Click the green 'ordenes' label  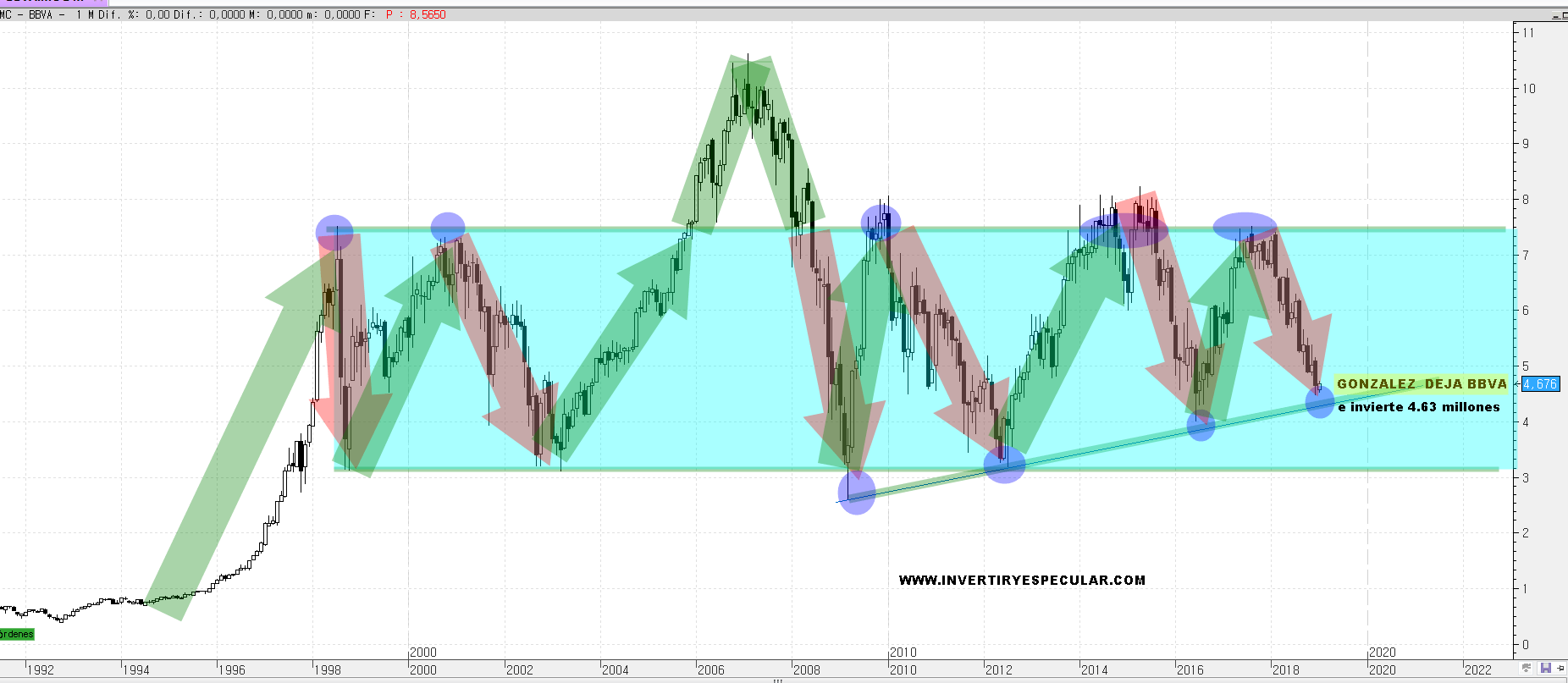(x=17, y=634)
